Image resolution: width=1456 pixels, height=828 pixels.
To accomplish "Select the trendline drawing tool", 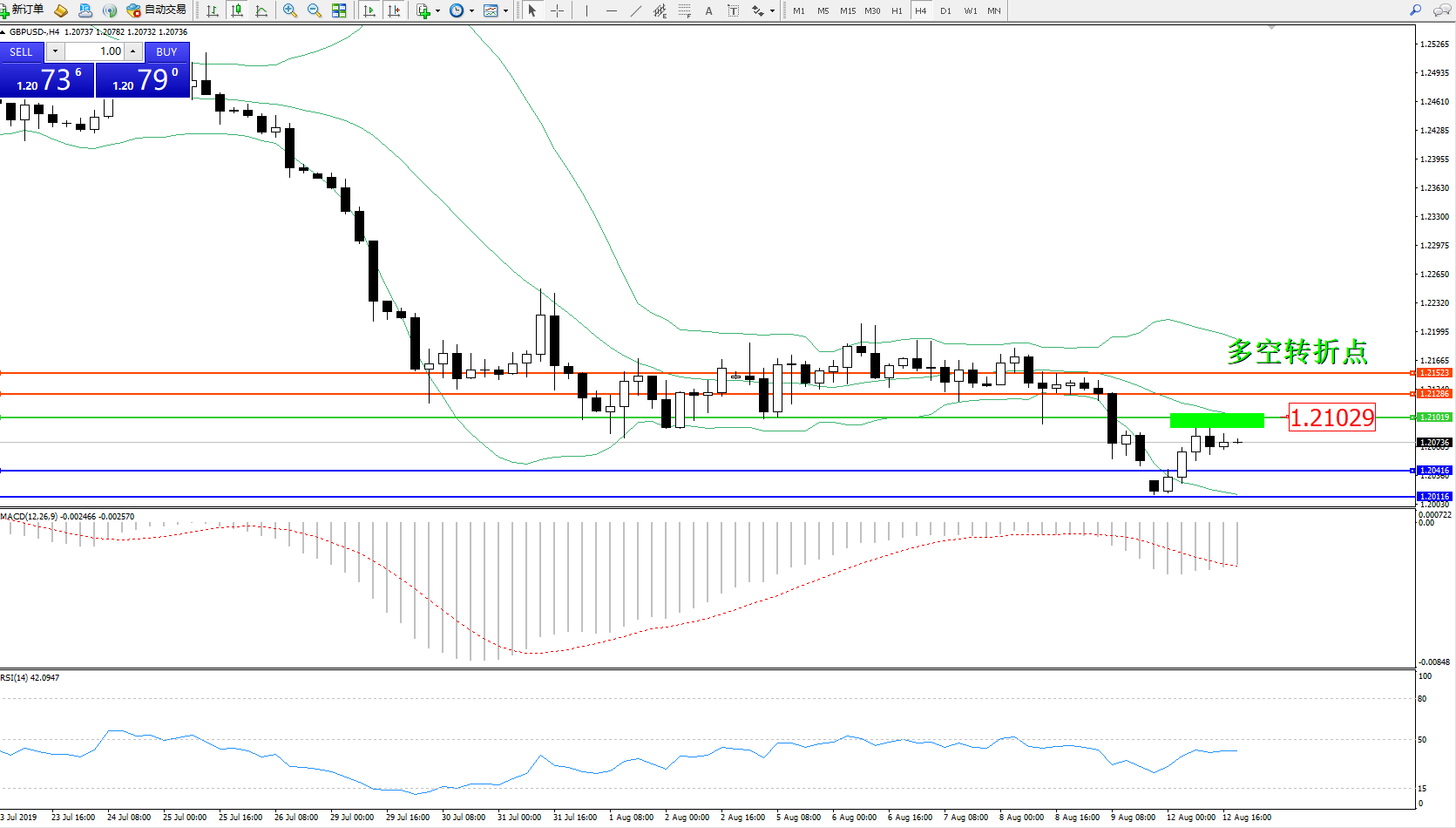I will [635, 10].
